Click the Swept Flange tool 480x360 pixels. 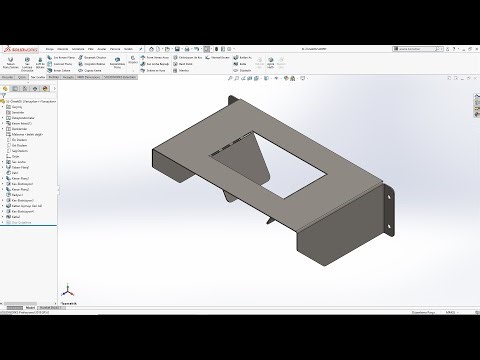tap(117, 63)
